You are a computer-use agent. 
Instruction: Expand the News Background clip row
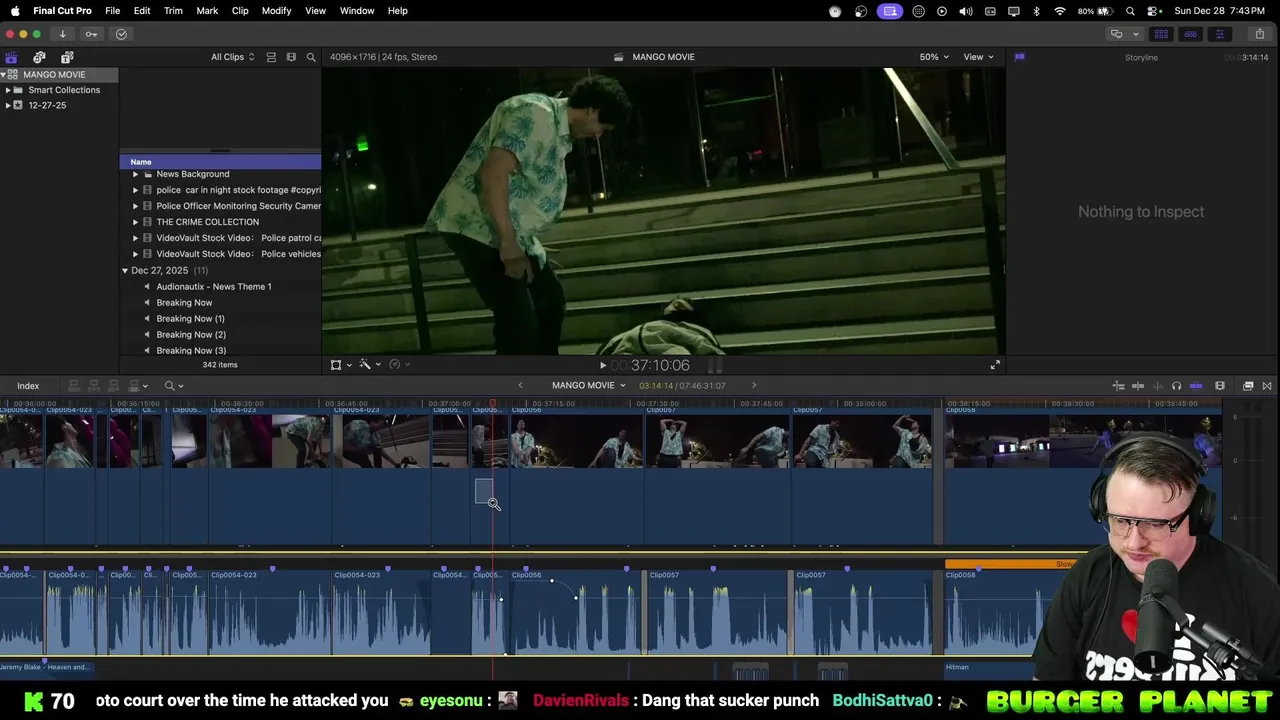135,174
